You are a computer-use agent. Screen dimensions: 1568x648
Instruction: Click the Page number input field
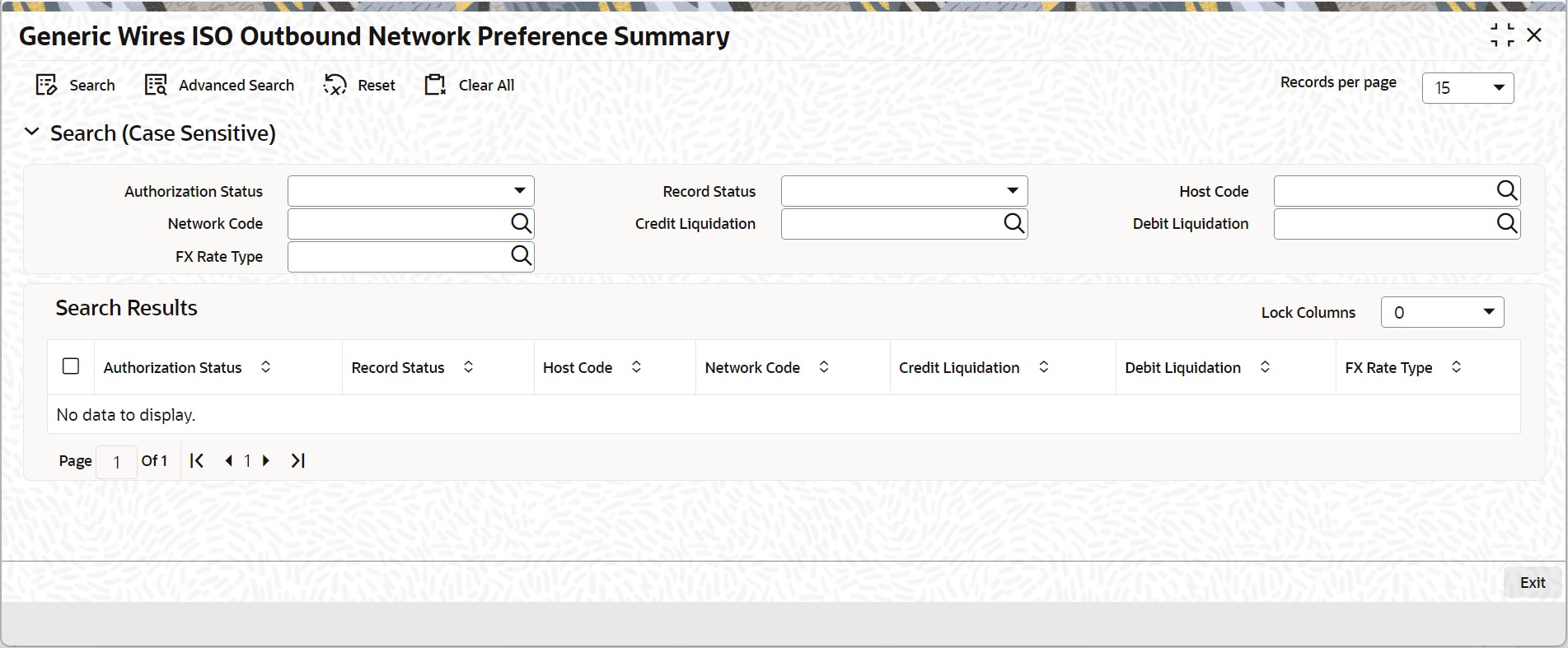[x=116, y=462]
